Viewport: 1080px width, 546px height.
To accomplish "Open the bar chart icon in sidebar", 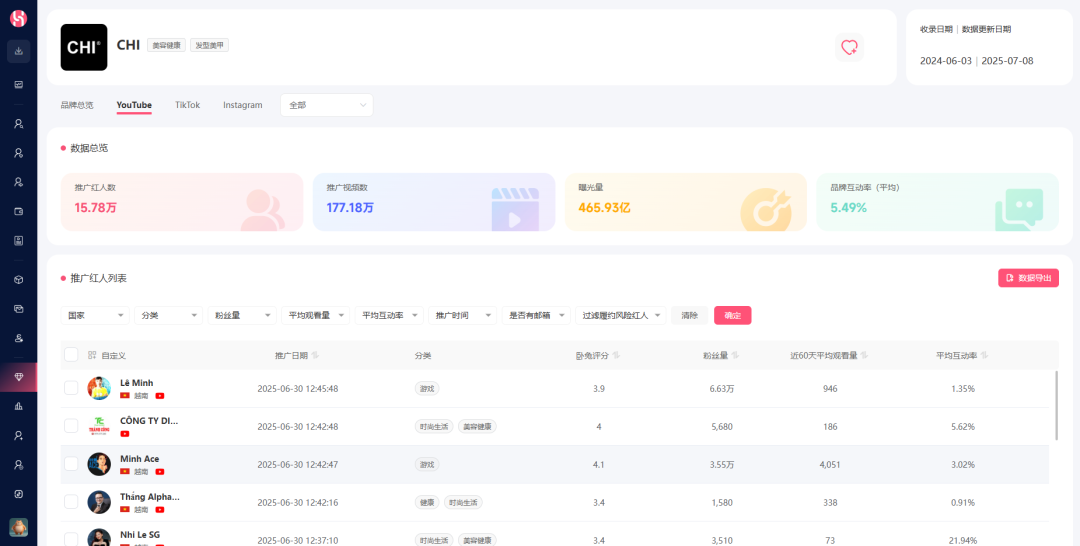I will tap(19, 406).
